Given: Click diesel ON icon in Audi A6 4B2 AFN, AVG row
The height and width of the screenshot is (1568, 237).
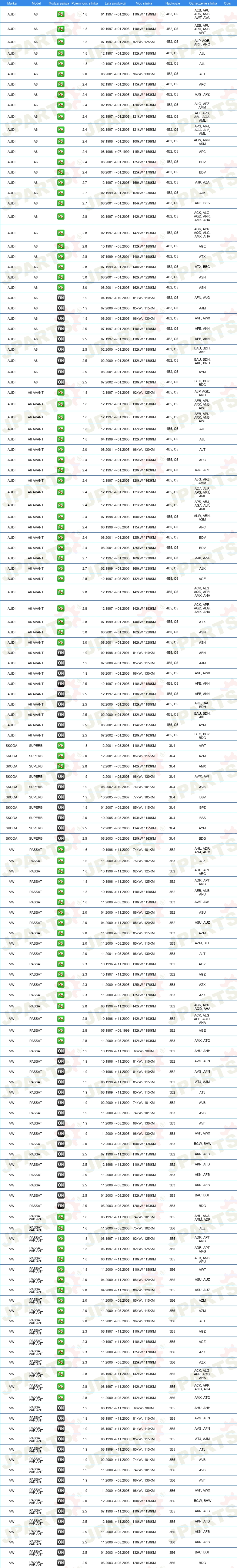Looking at the screenshot, I should (61, 298).
